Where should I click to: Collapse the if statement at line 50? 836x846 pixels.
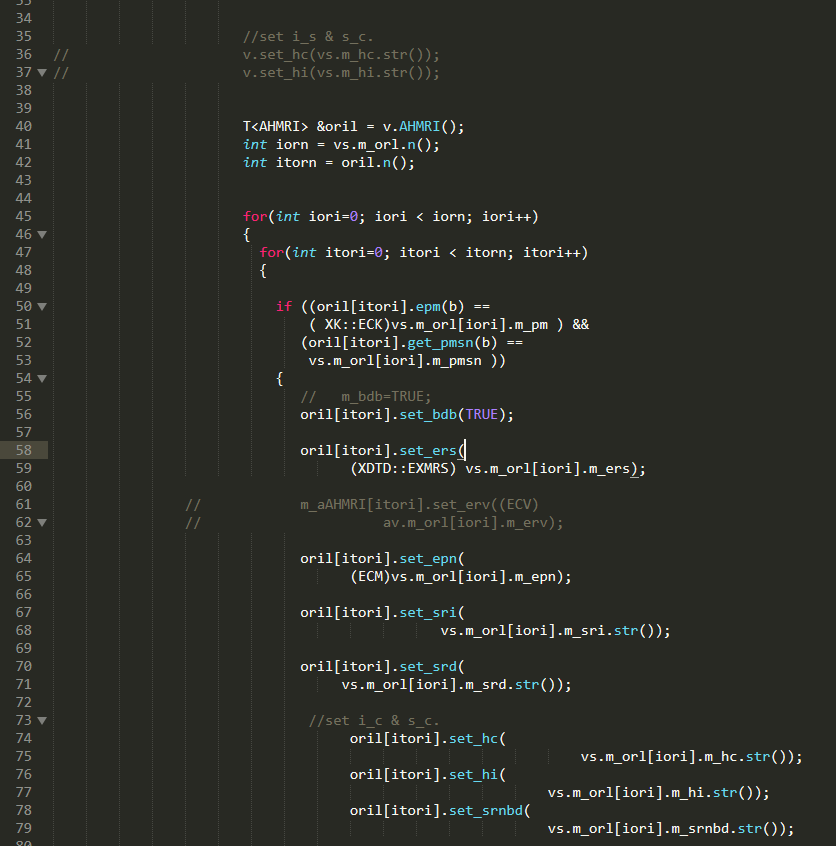(x=42, y=307)
